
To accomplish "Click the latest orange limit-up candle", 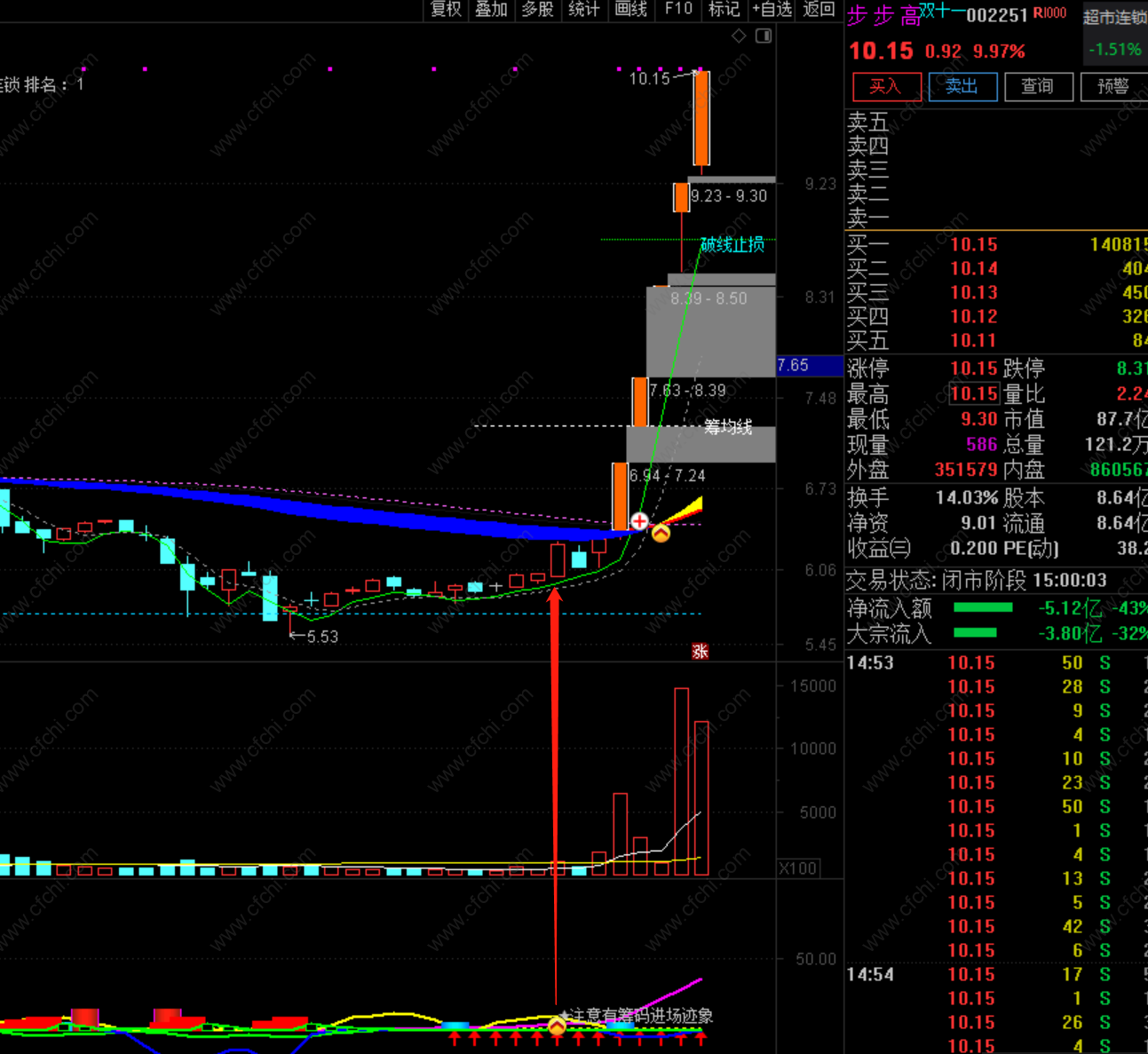I will click(701, 118).
